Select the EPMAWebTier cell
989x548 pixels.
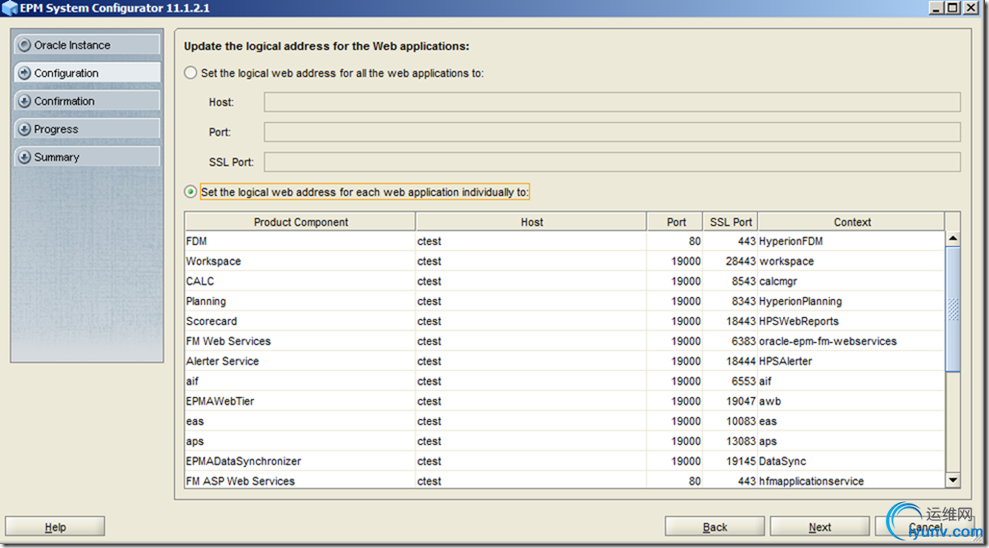(300, 401)
